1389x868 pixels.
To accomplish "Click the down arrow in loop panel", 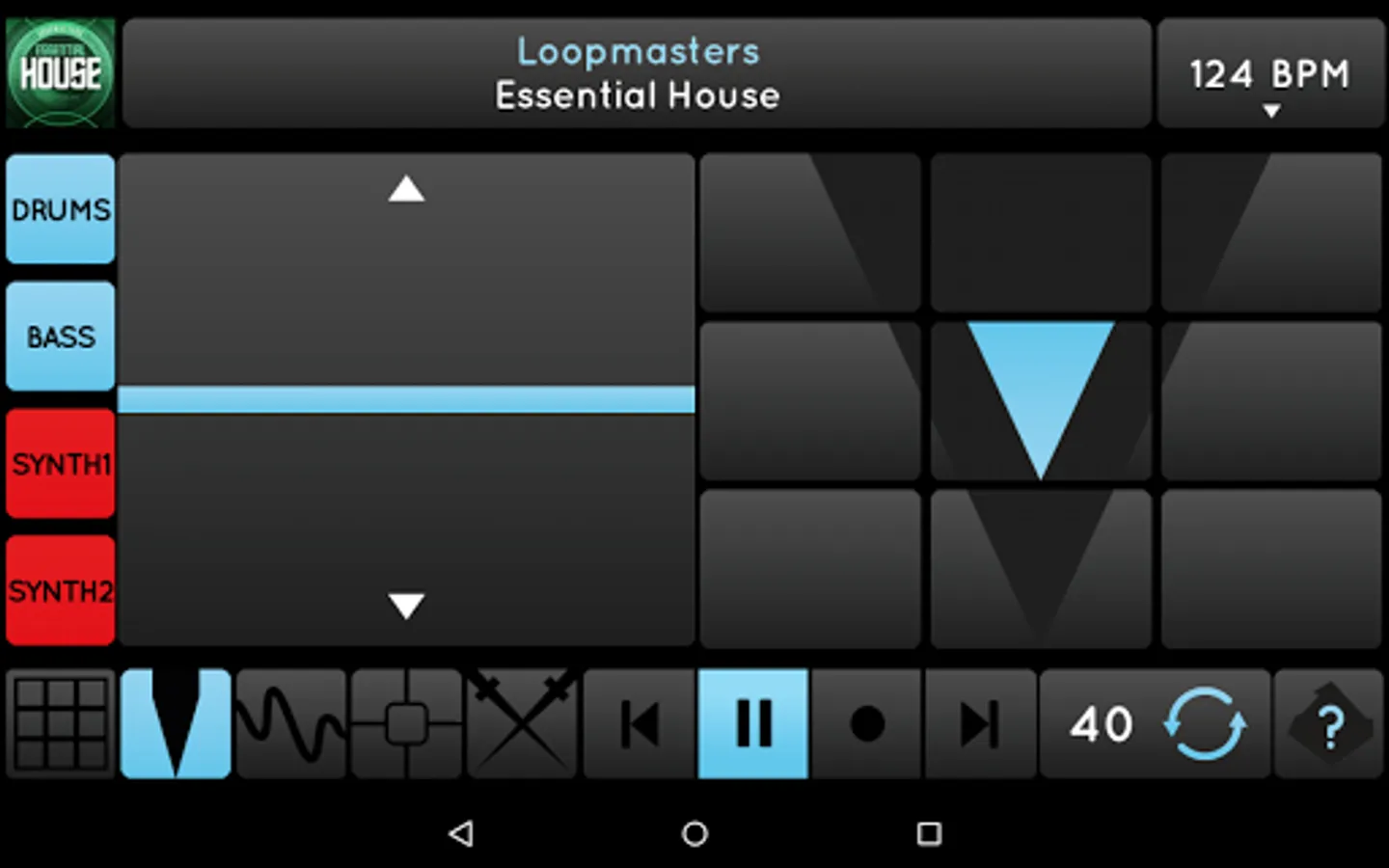I will click(x=406, y=605).
